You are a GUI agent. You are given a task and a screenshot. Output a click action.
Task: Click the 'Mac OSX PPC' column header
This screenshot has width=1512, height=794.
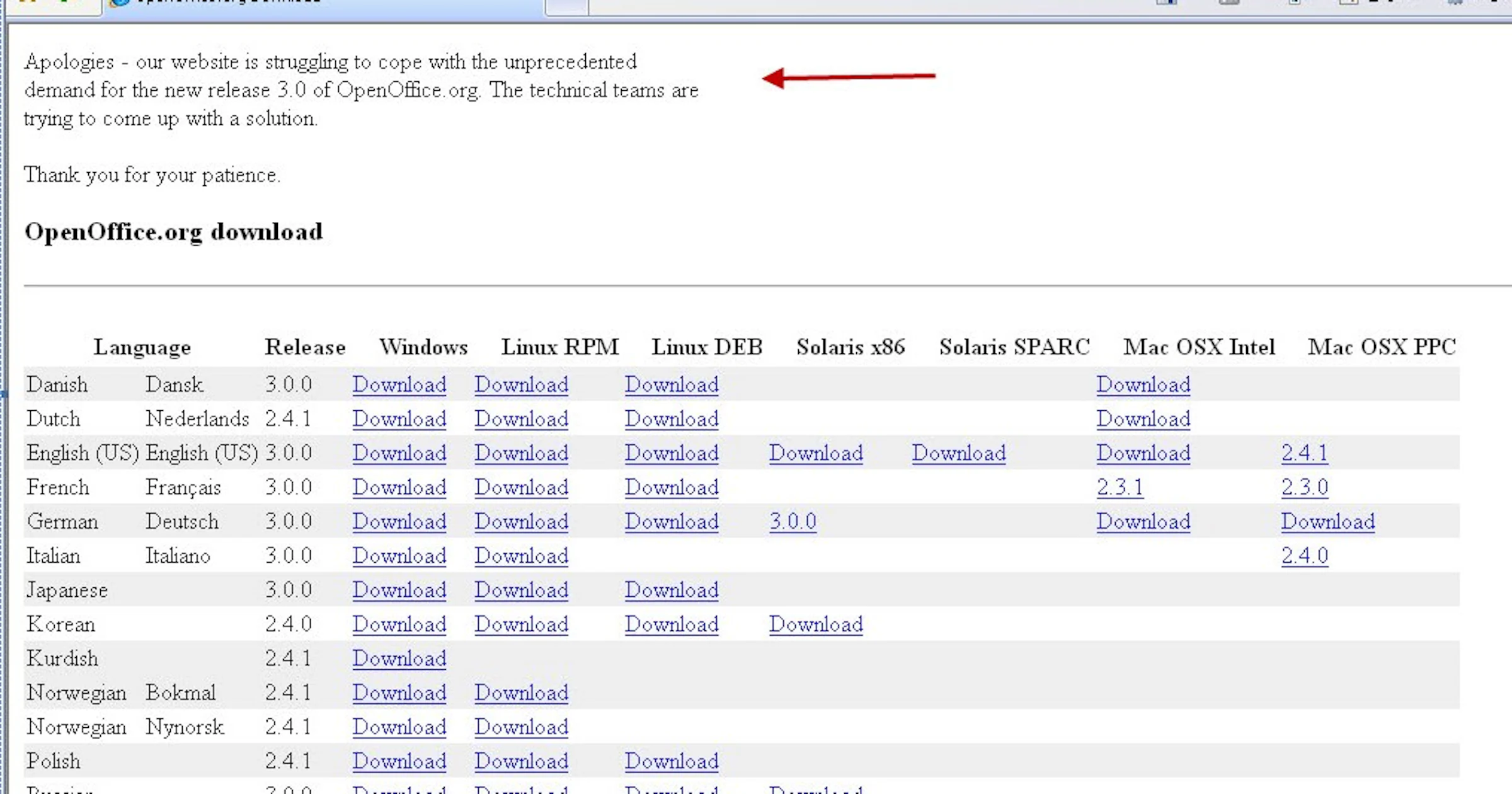click(x=1382, y=347)
